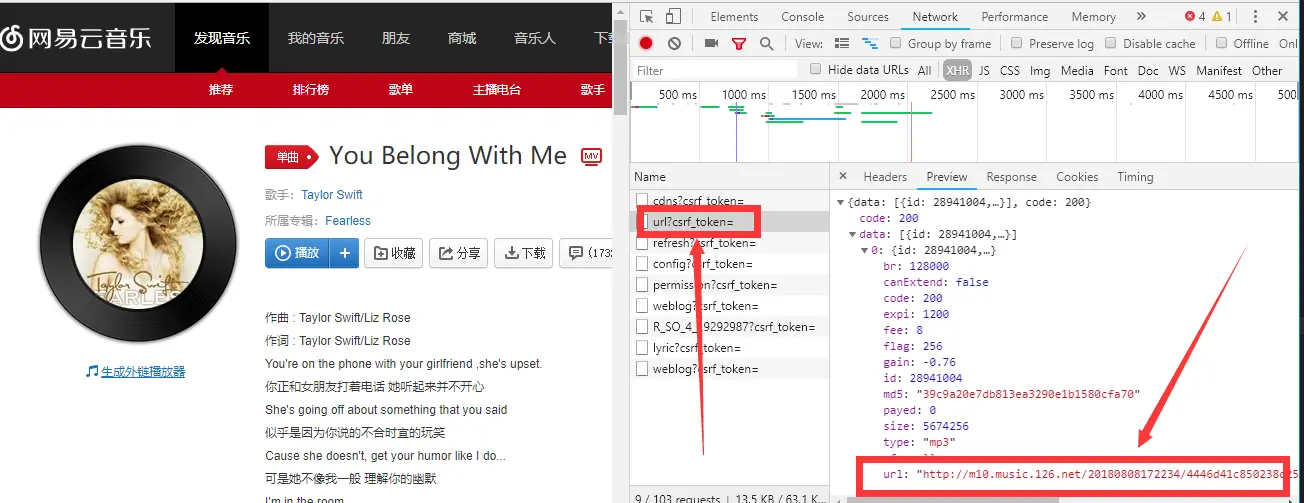
Task: Filter requests by Media type
Action: tap(1077, 71)
